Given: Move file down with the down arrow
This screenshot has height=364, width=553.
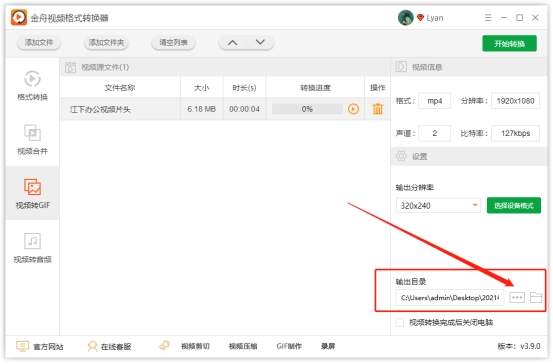Looking at the screenshot, I should click(x=260, y=42).
